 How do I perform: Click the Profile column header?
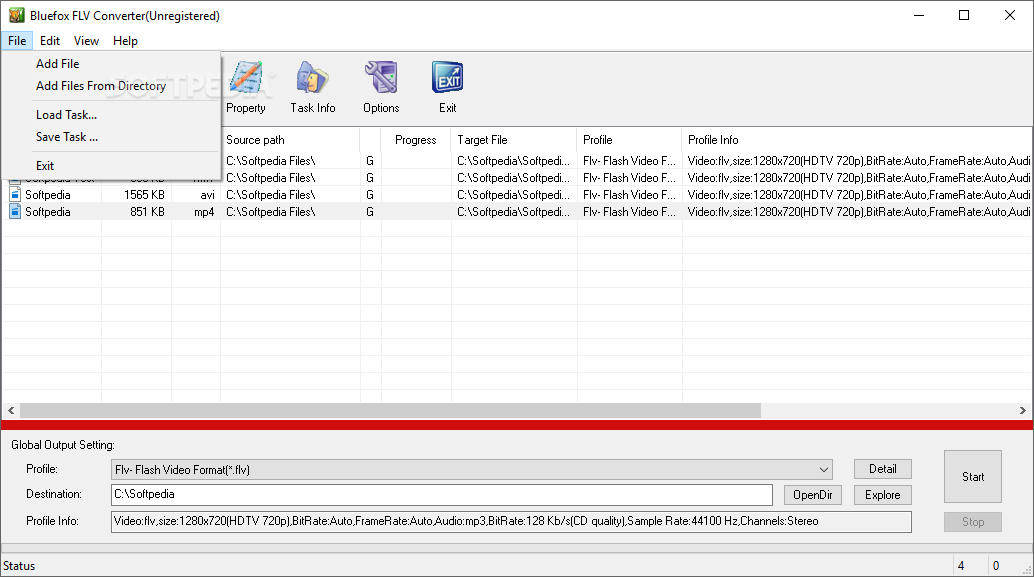(x=630, y=140)
